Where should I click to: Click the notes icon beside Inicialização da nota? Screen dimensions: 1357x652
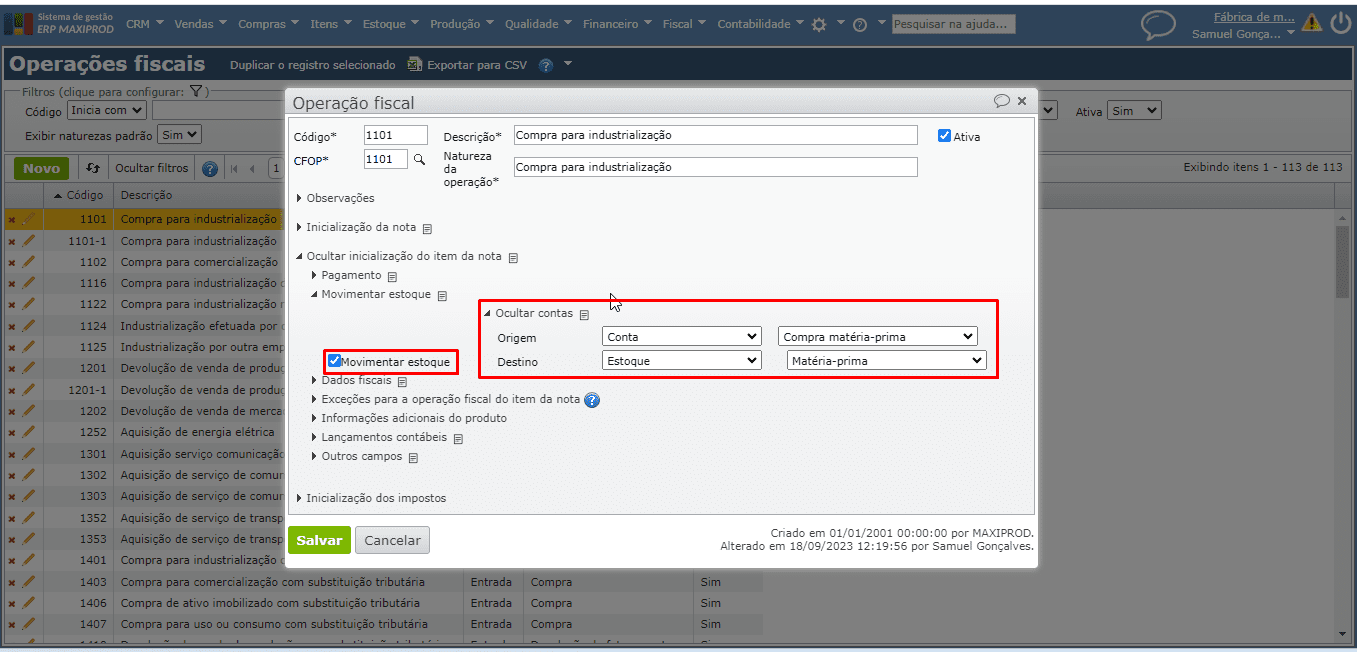pyautogui.click(x=427, y=228)
